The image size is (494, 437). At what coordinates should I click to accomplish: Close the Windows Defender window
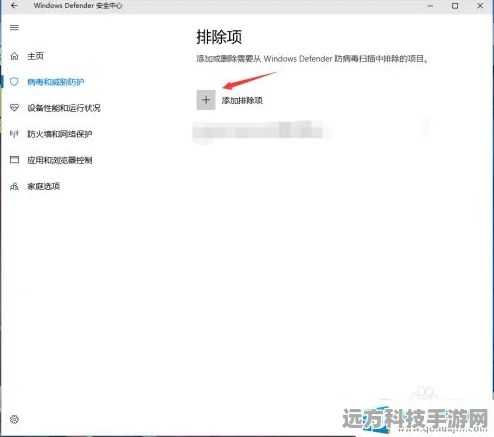point(480,6)
